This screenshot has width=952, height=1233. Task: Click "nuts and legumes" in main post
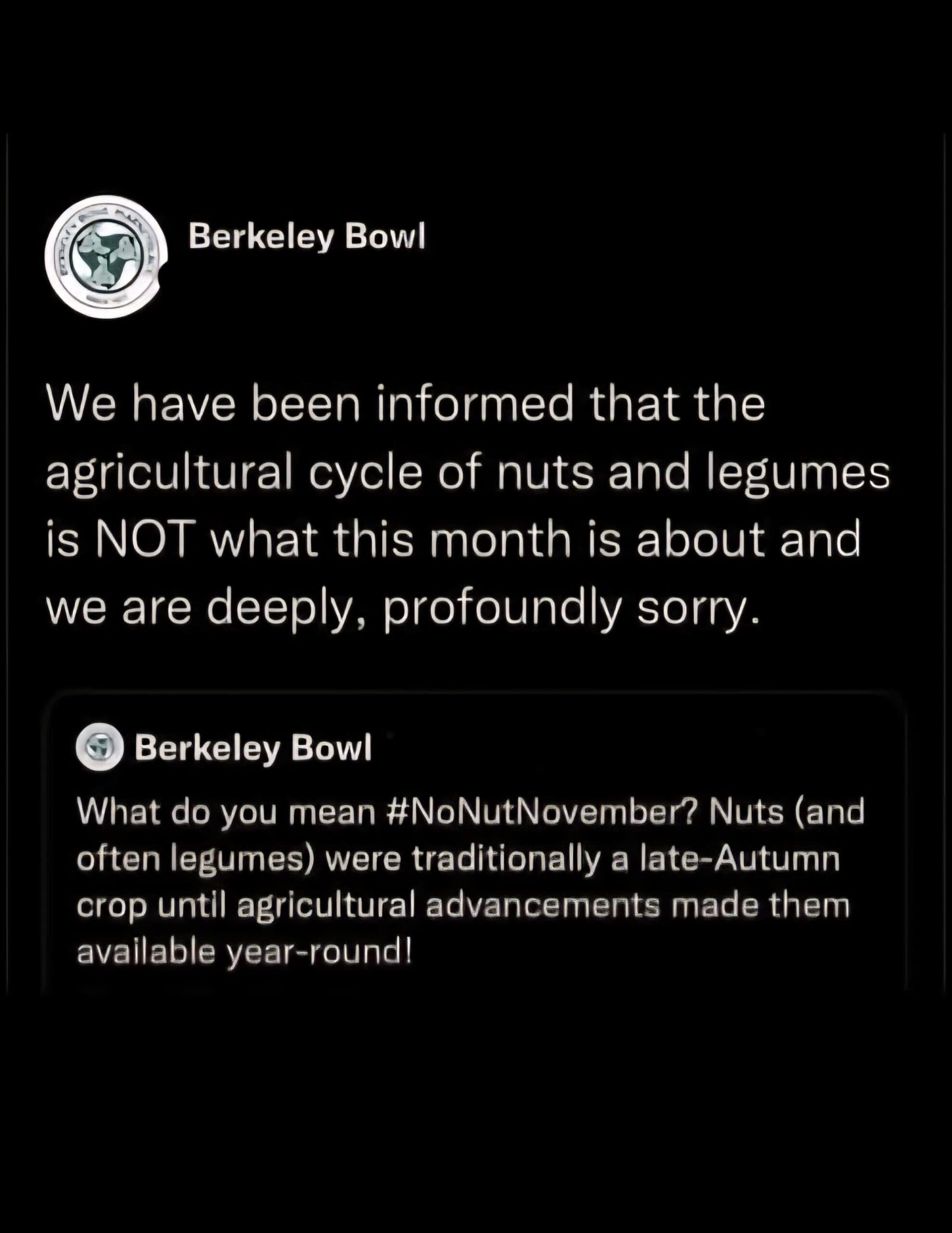[x=693, y=472]
